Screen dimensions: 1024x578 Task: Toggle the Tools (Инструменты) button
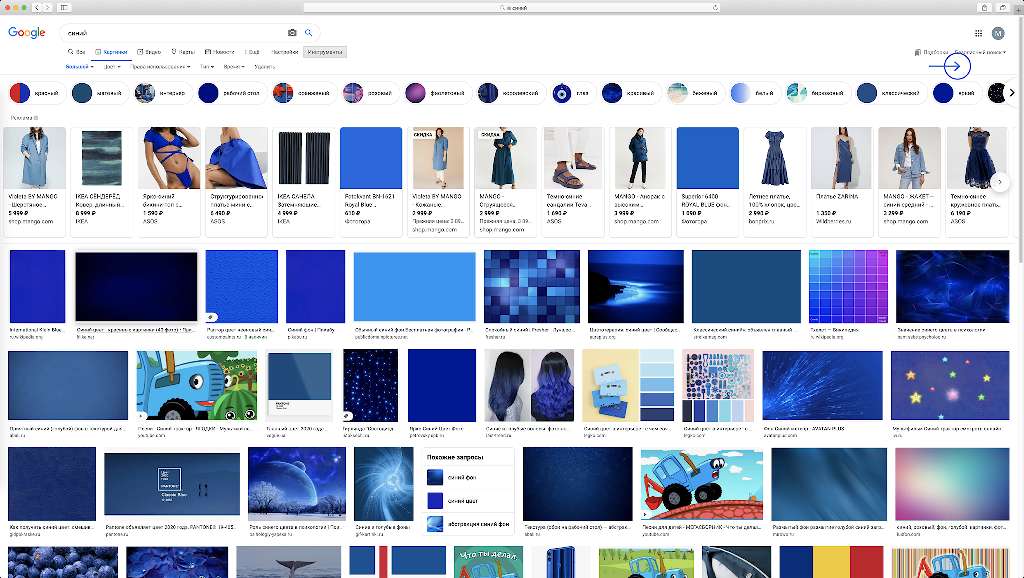[x=325, y=51]
